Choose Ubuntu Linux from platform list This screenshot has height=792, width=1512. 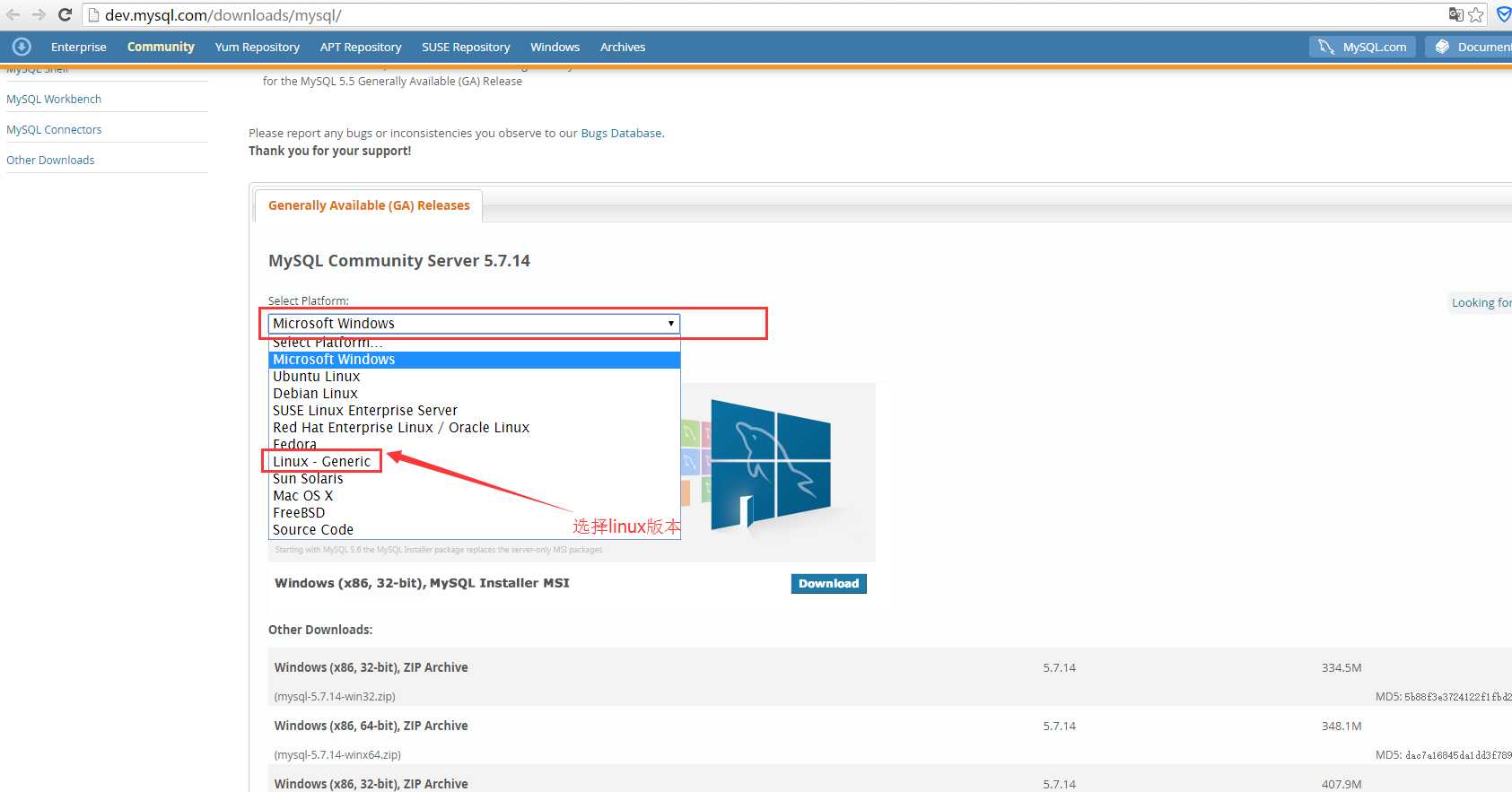474,377
